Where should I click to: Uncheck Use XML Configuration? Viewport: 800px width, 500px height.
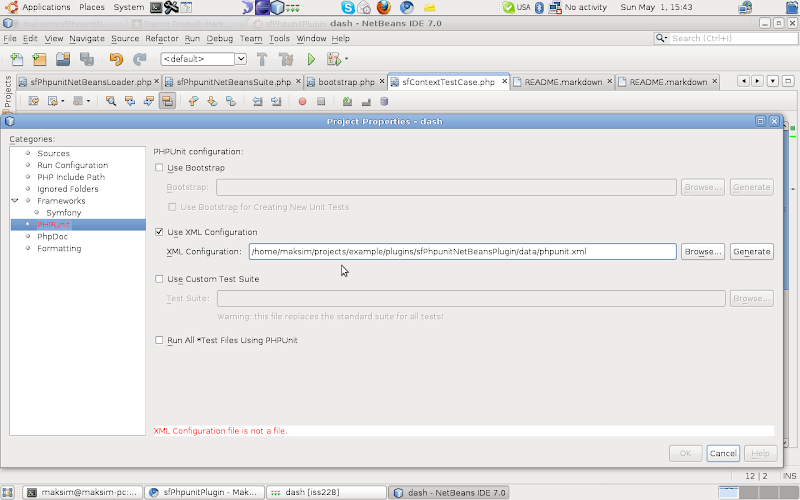point(159,232)
